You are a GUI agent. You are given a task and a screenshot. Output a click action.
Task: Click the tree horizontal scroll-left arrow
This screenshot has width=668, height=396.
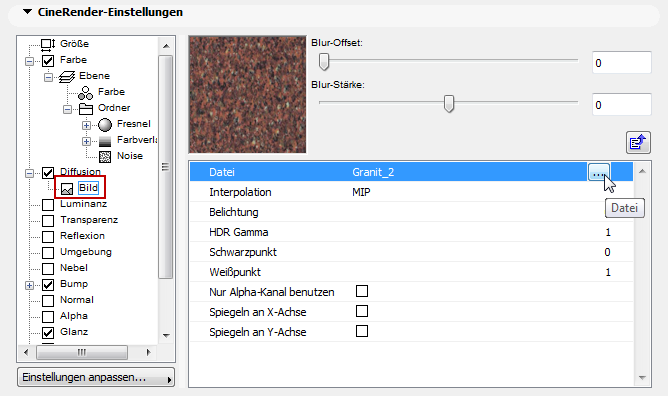(26, 352)
